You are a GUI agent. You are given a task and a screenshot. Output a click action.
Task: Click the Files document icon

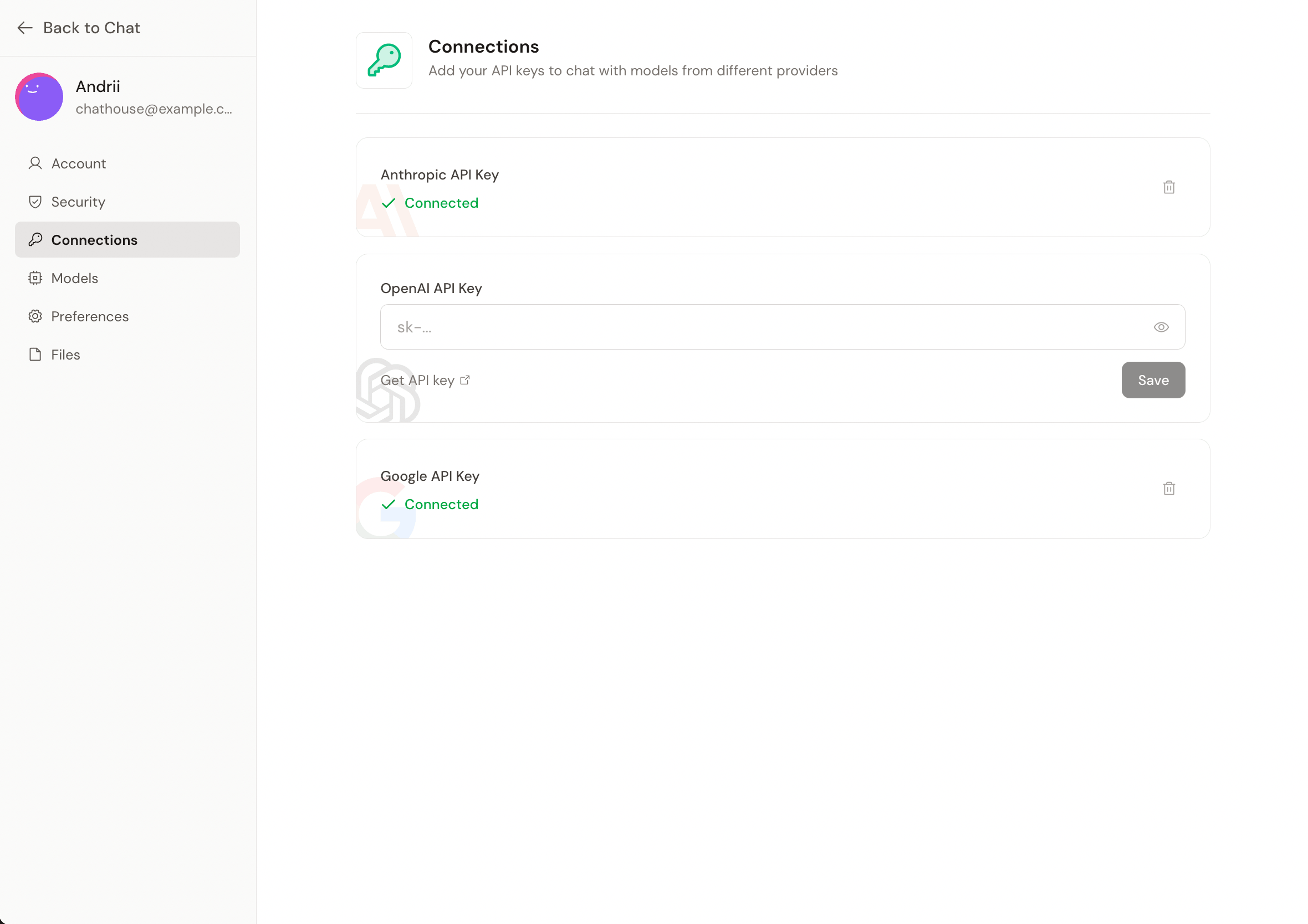(x=35, y=355)
